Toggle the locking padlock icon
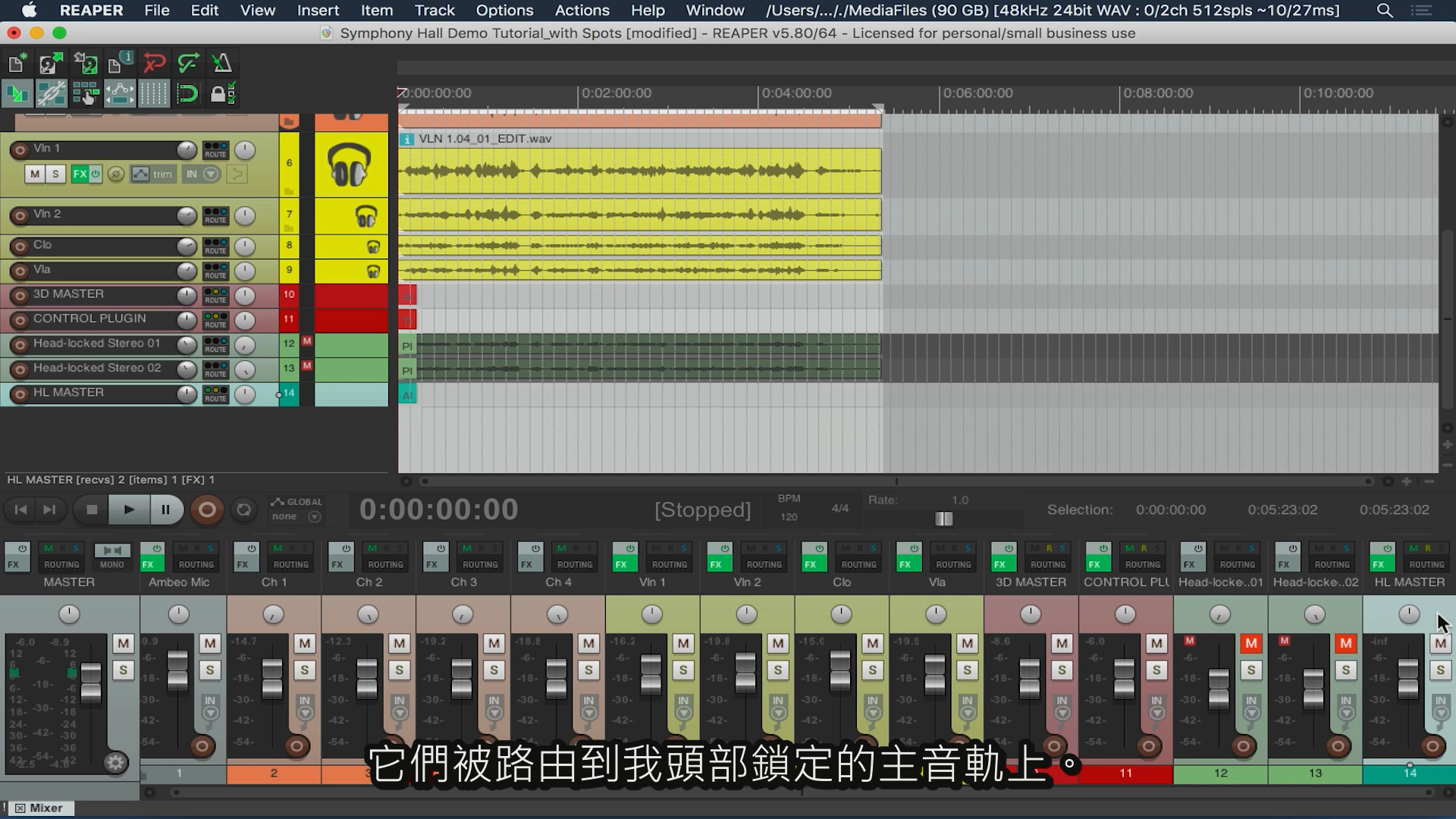The width and height of the screenshot is (1456, 819). 222,93
